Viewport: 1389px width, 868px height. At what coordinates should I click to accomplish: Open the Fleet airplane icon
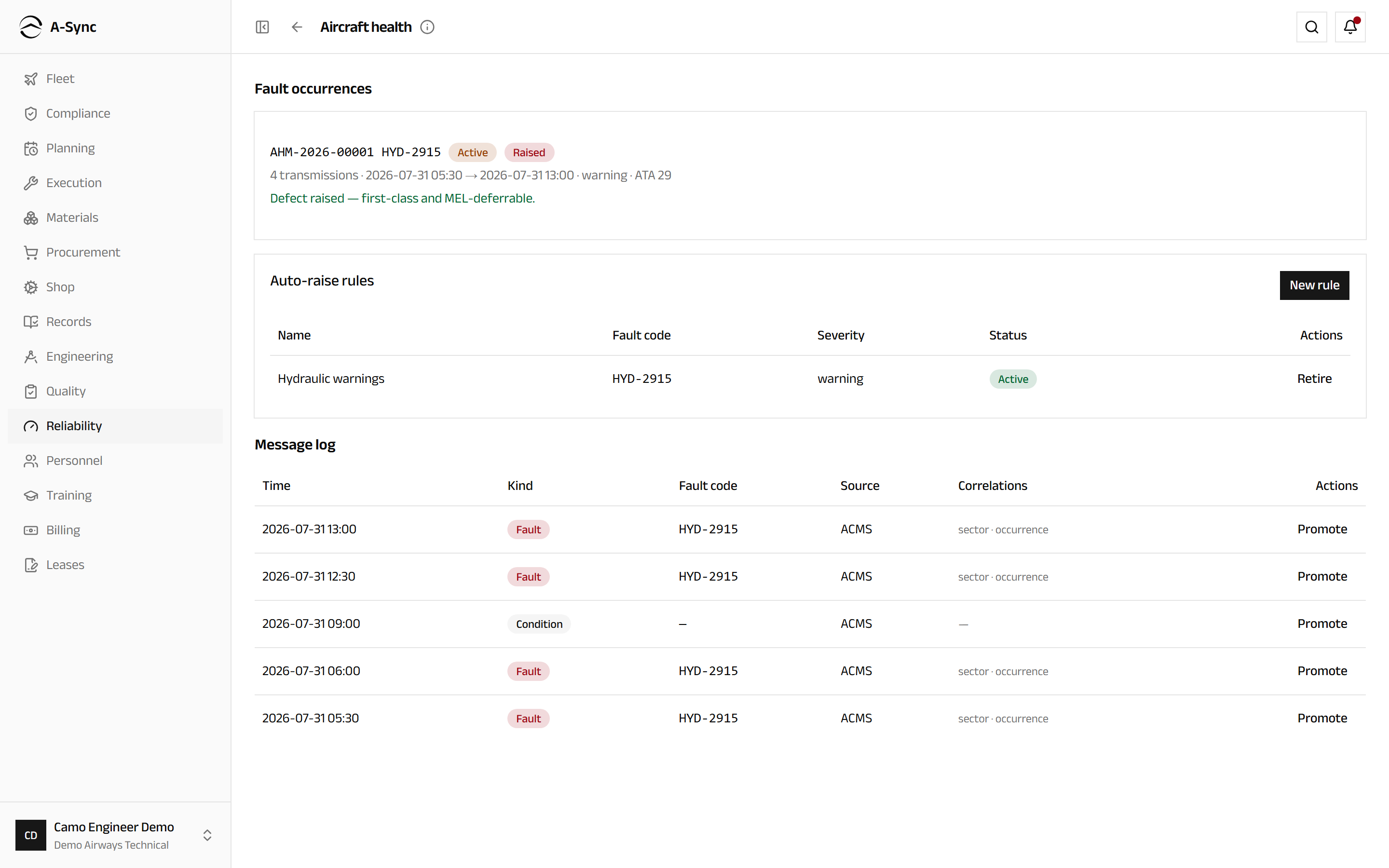pos(31,79)
